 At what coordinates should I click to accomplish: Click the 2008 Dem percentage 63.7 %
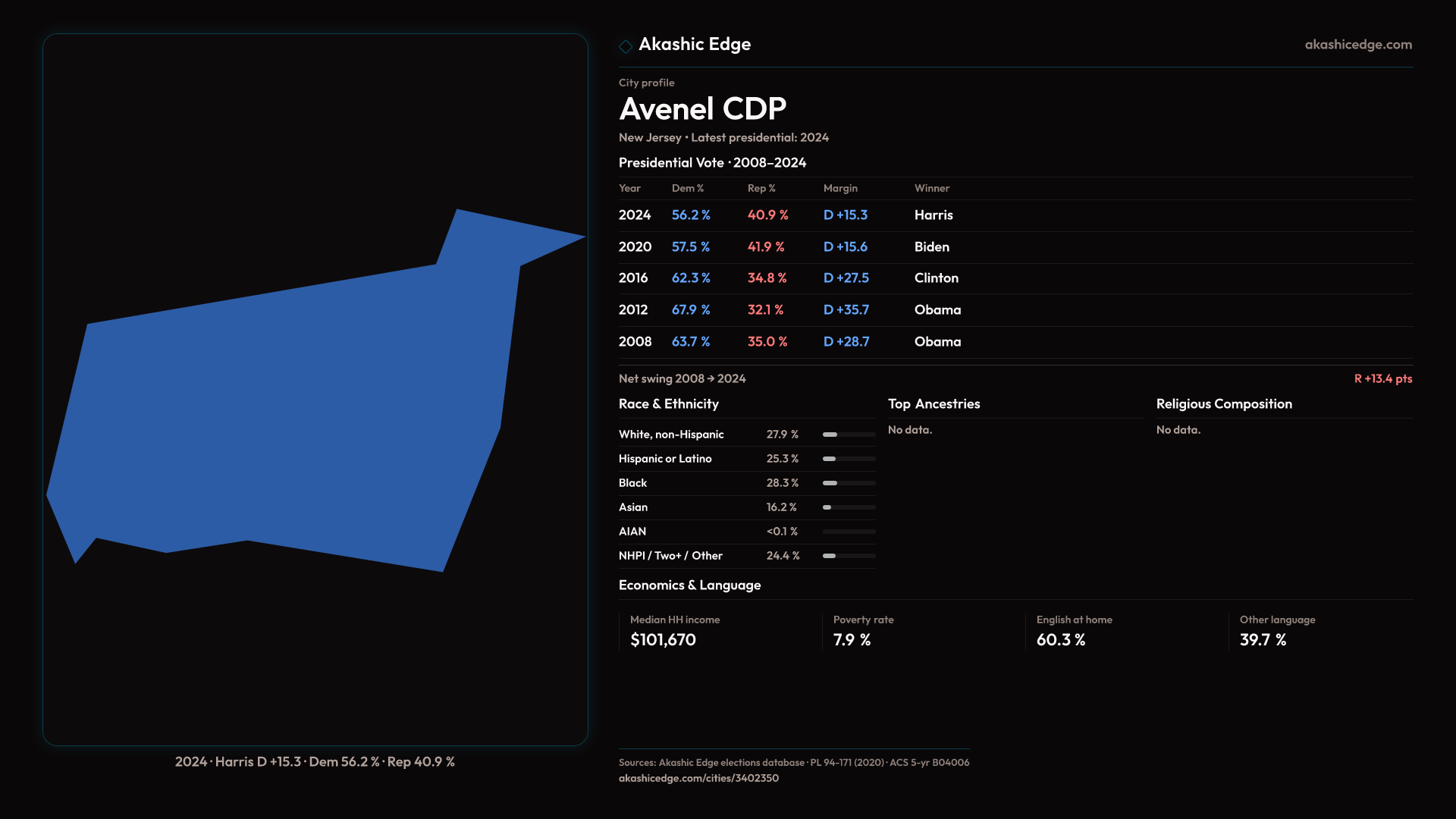(690, 342)
